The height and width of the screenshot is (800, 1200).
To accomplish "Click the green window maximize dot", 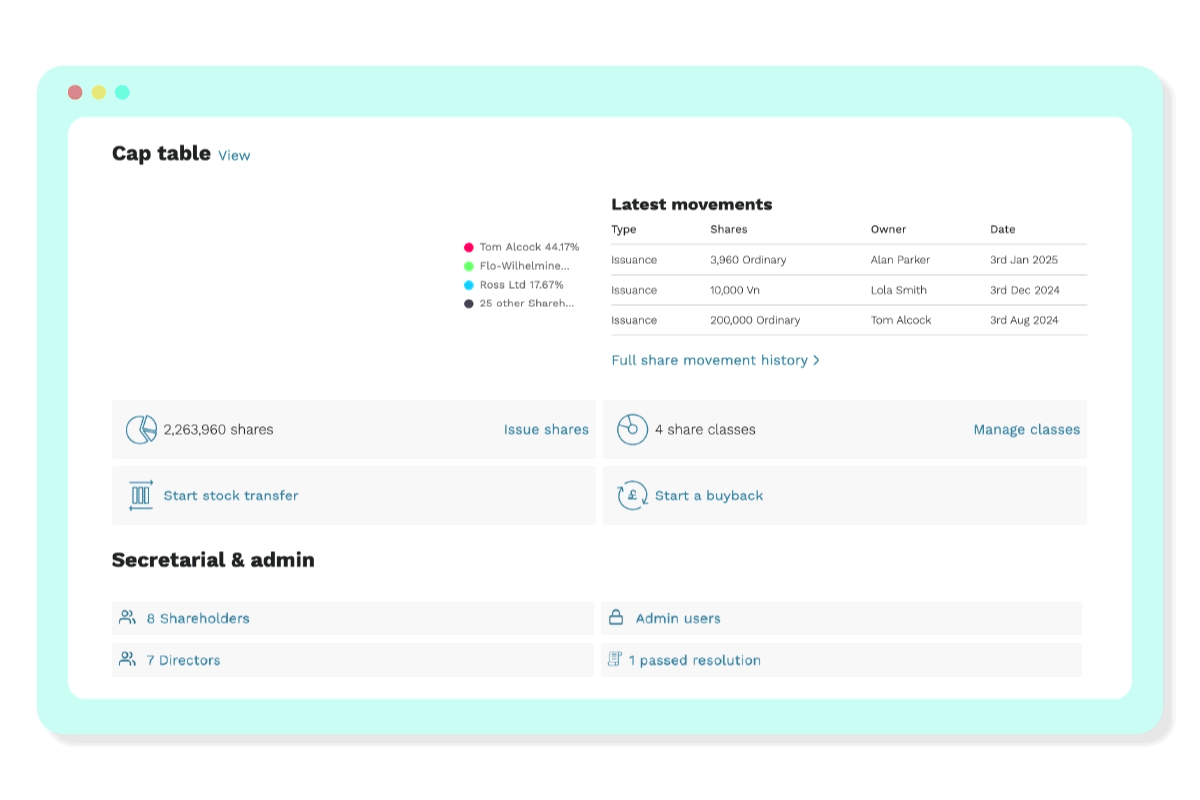I will pos(122,92).
